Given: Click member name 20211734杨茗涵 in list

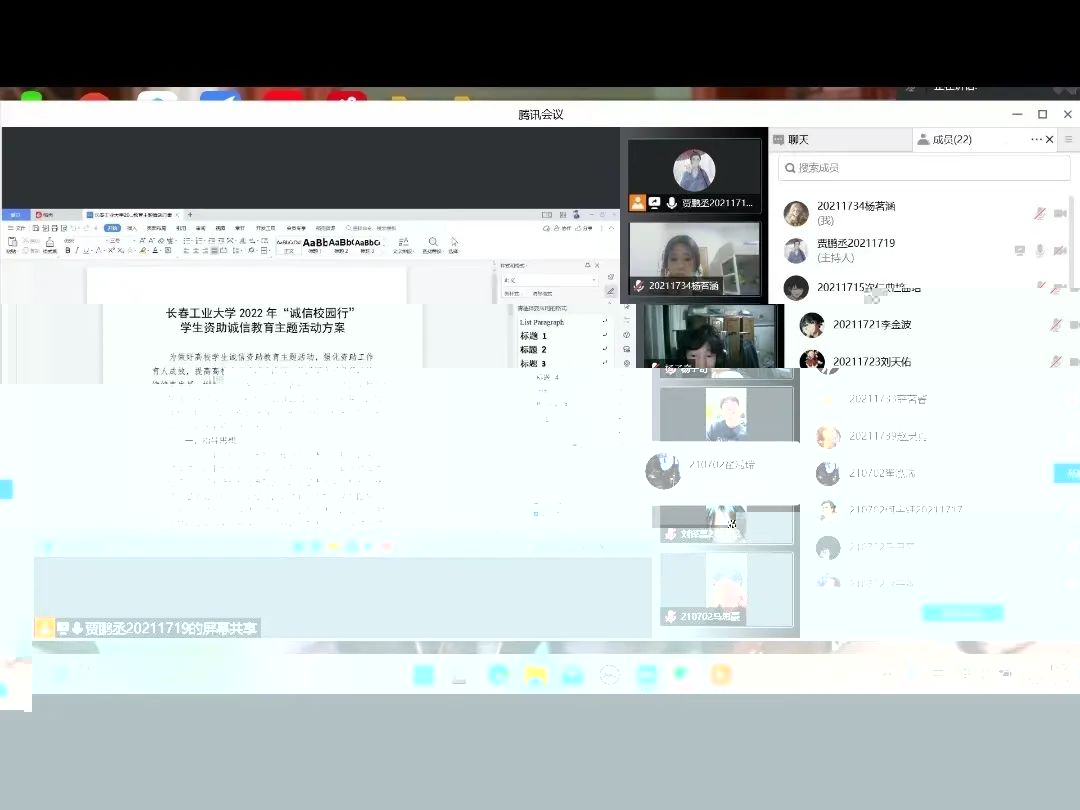Looking at the screenshot, I should pyautogui.click(x=856, y=206).
